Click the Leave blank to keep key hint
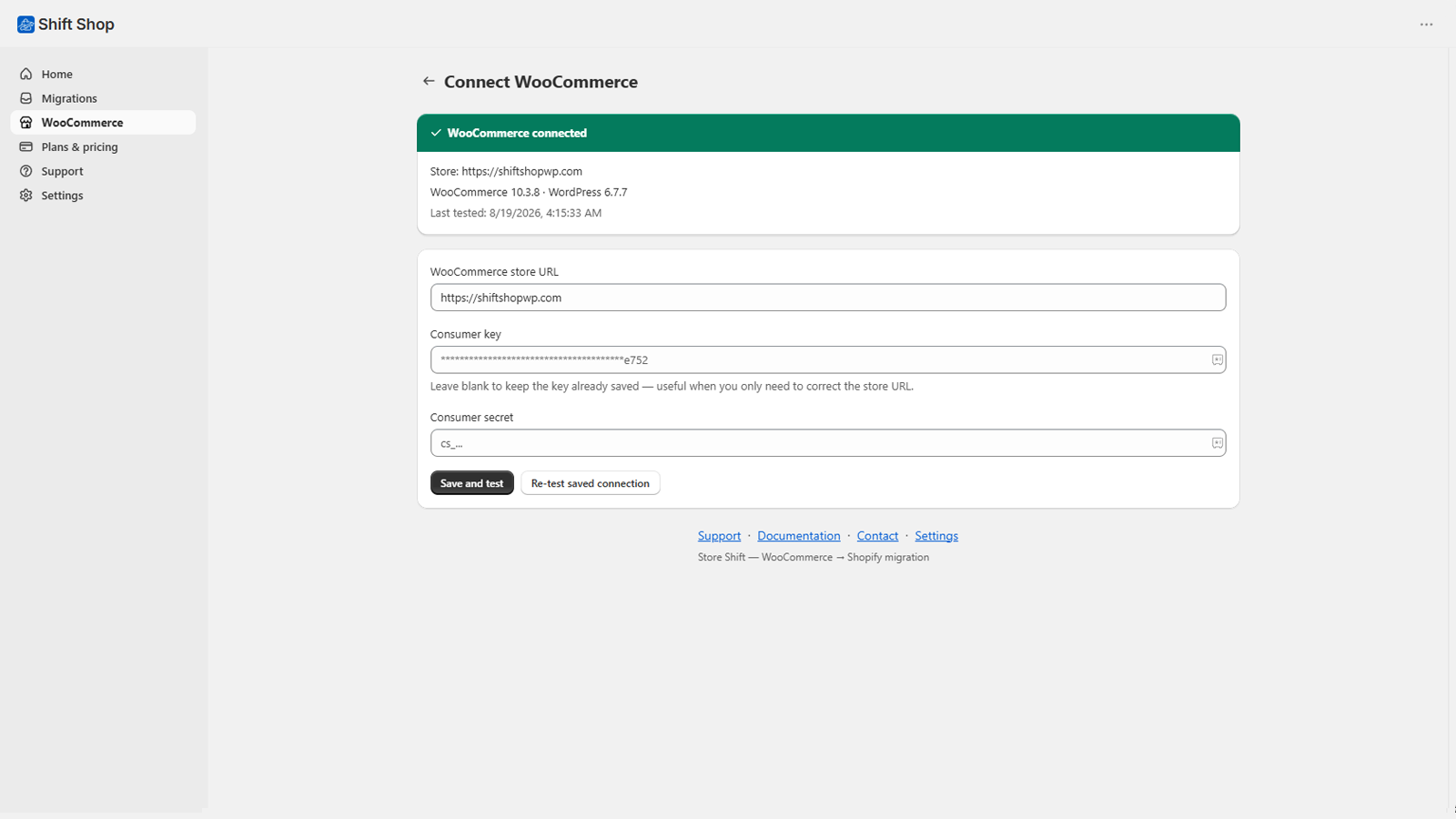This screenshot has height=819, width=1456. coord(672,386)
